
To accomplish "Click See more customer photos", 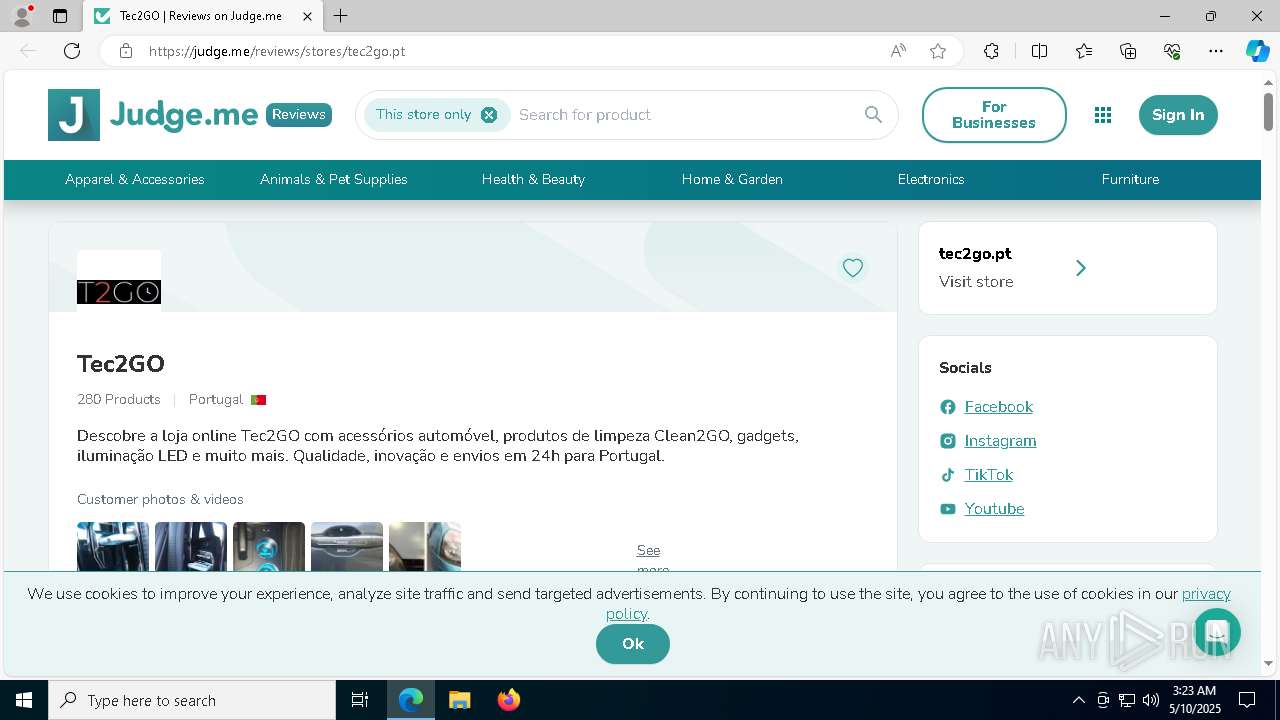I will click(x=653, y=558).
